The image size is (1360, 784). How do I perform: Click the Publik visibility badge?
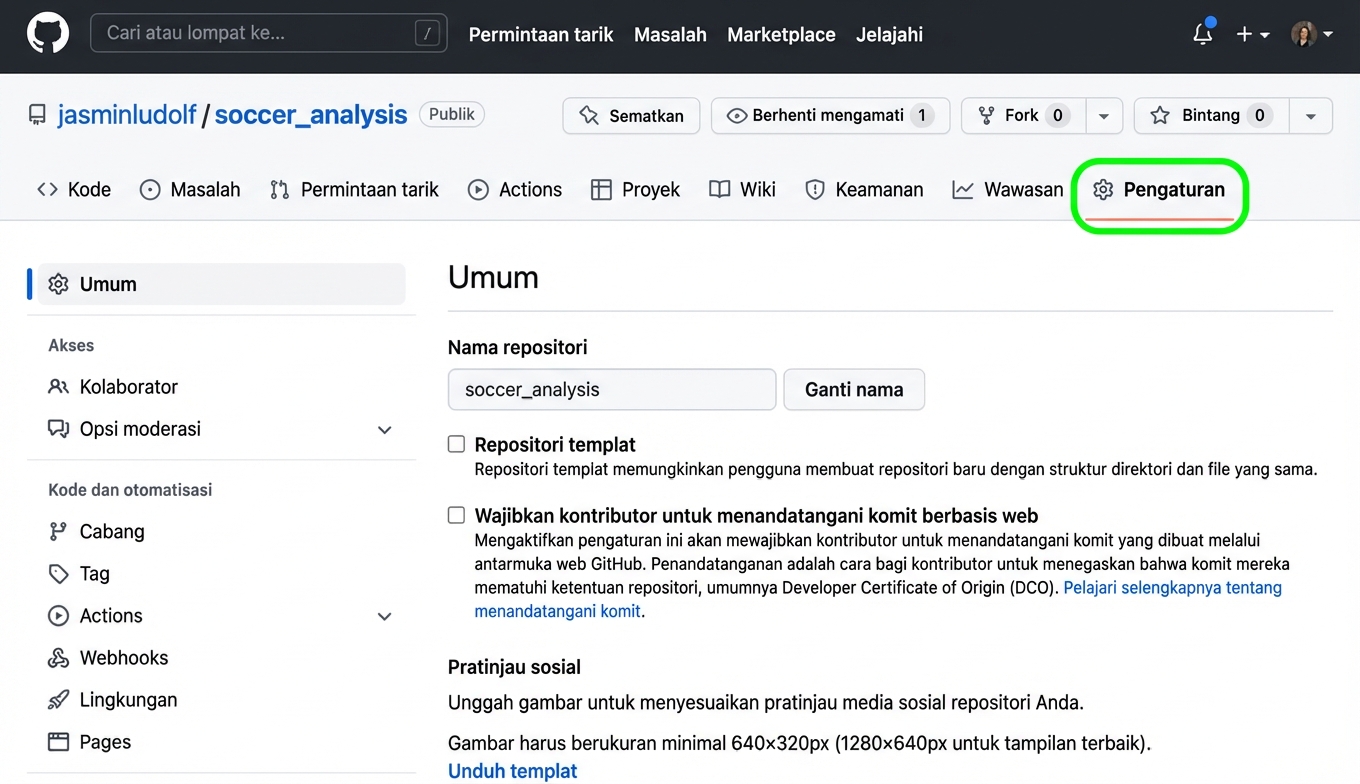click(452, 114)
